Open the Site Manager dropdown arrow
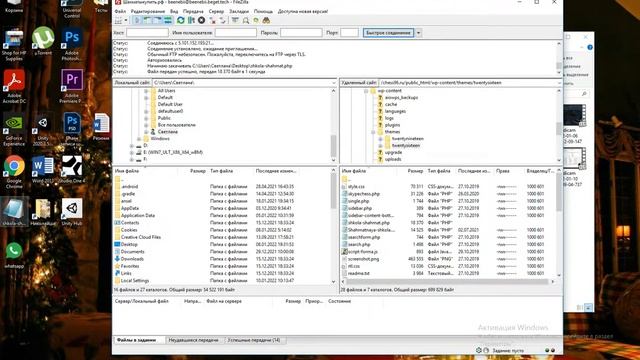The width and height of the screenshot is (640, 360). (x=126, y=20)
